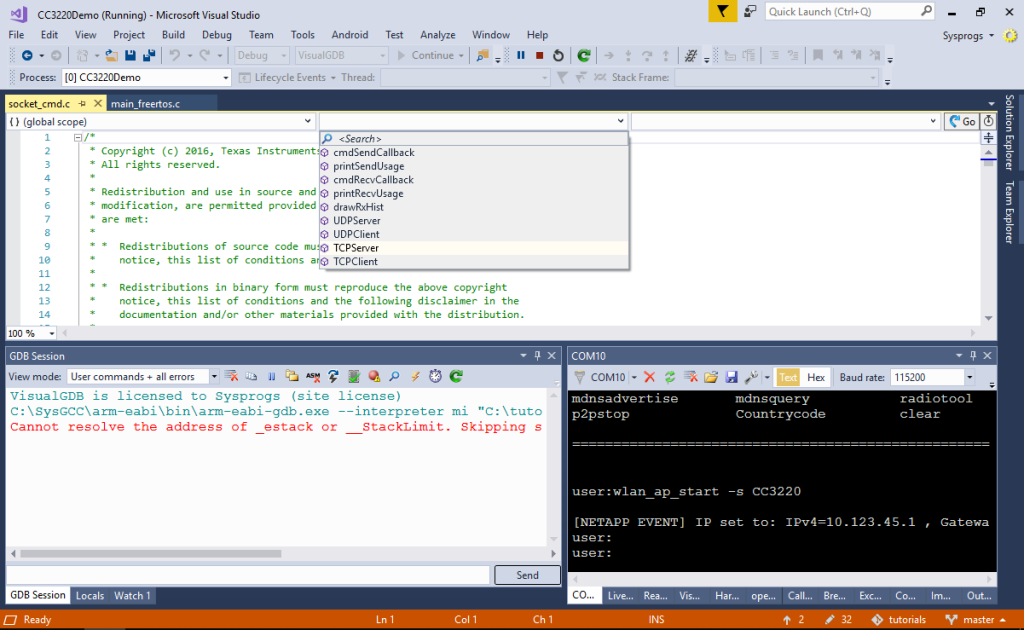1024x630 pixels.
Task: Toggle Text display mode in COM10
Action: [x=790, y=377]
